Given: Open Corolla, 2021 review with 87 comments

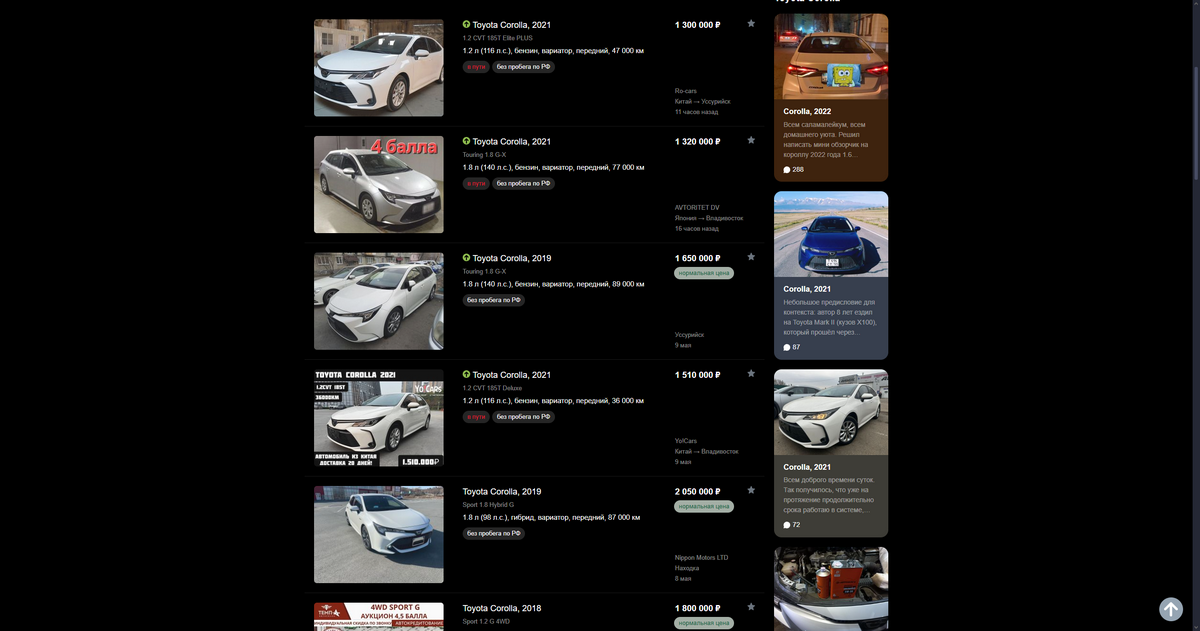Looking at the screenshot, I should tap(807, 289).
